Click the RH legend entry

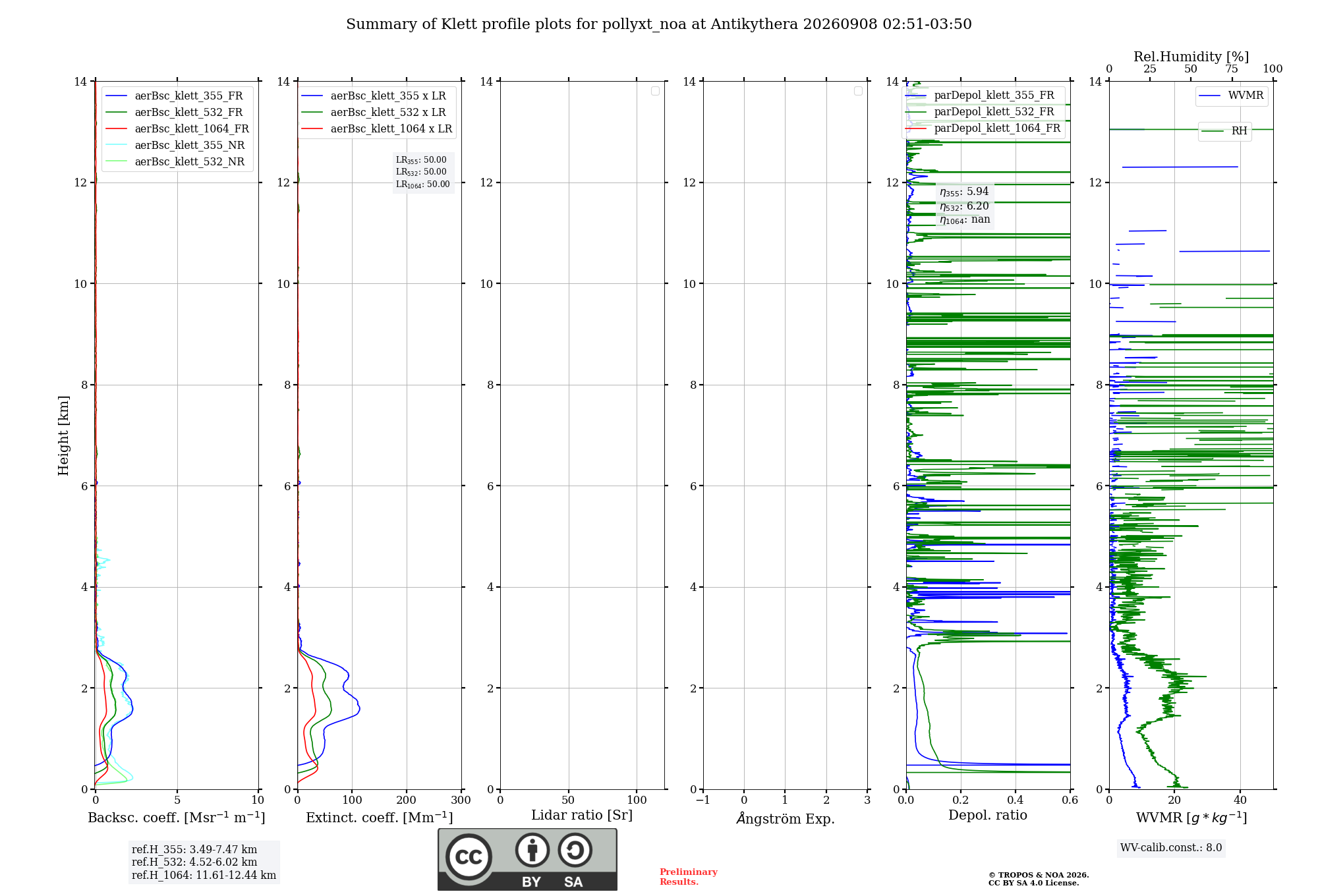[1224, 131]
